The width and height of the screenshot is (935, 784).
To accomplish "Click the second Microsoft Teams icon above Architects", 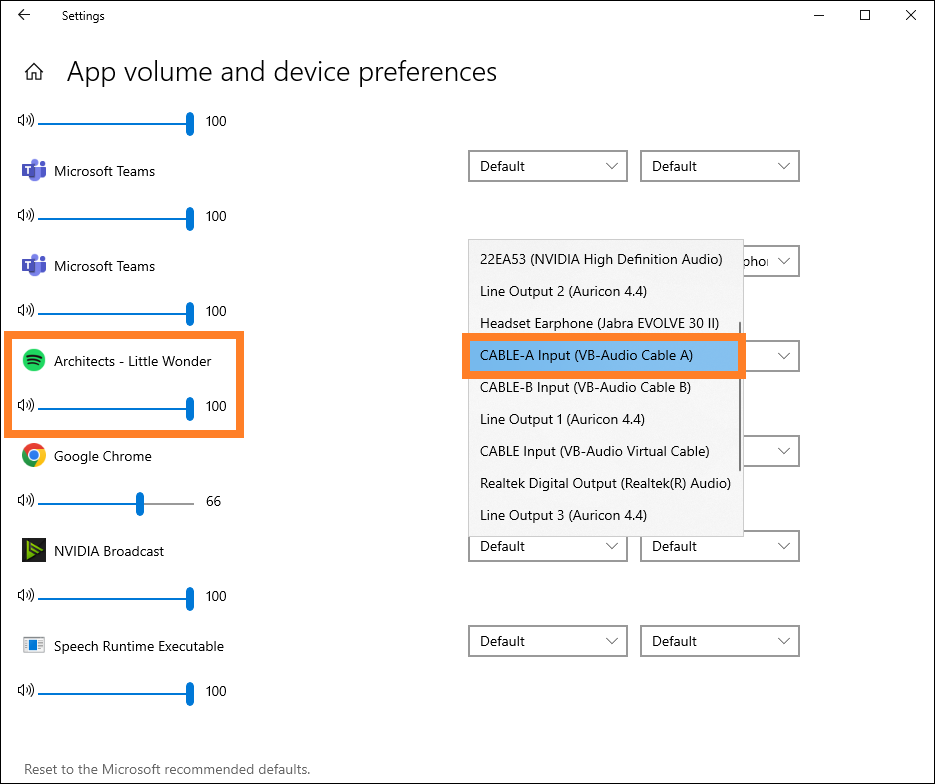I will [34, 265].
